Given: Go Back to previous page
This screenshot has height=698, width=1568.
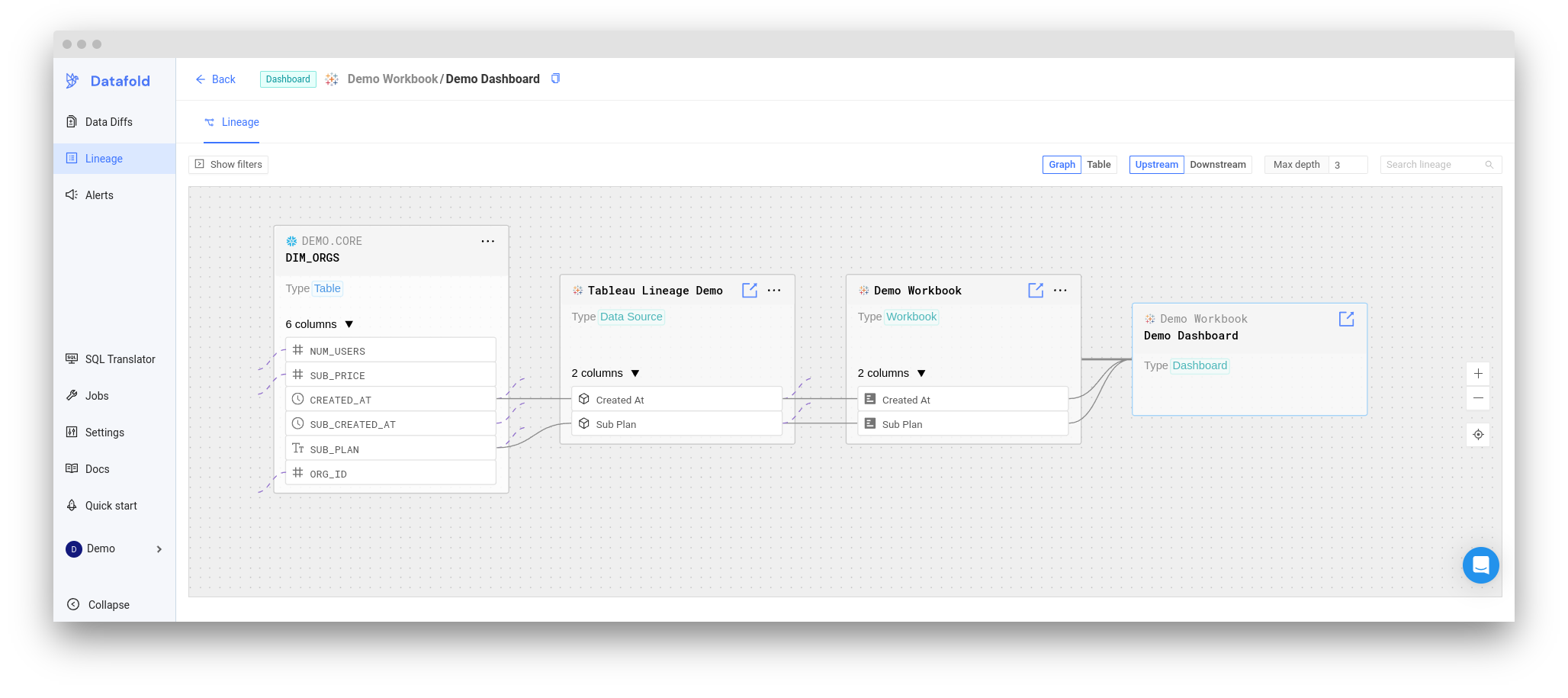Looking at the screenshot, I should click(215, 79).
